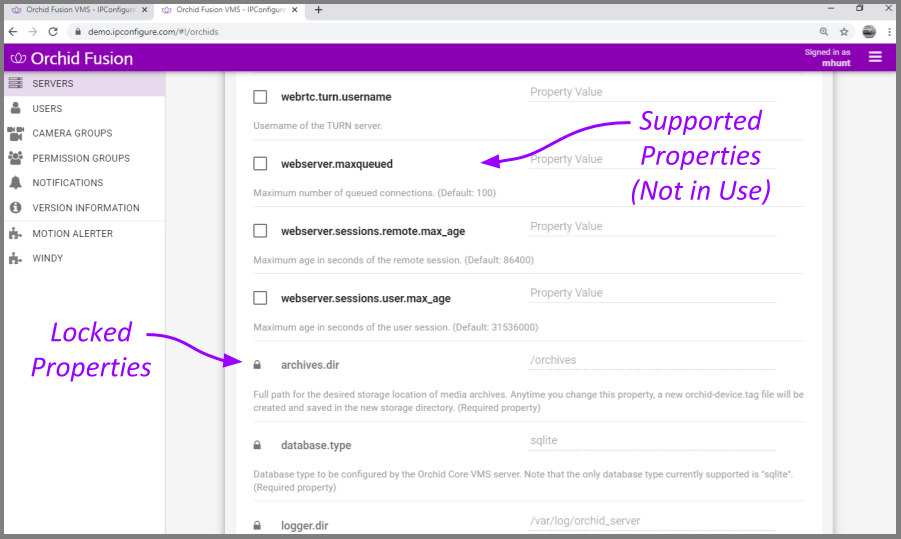Click the lock icon beside archives.dir
The image size is (901, 539).
tap(257, 364)
